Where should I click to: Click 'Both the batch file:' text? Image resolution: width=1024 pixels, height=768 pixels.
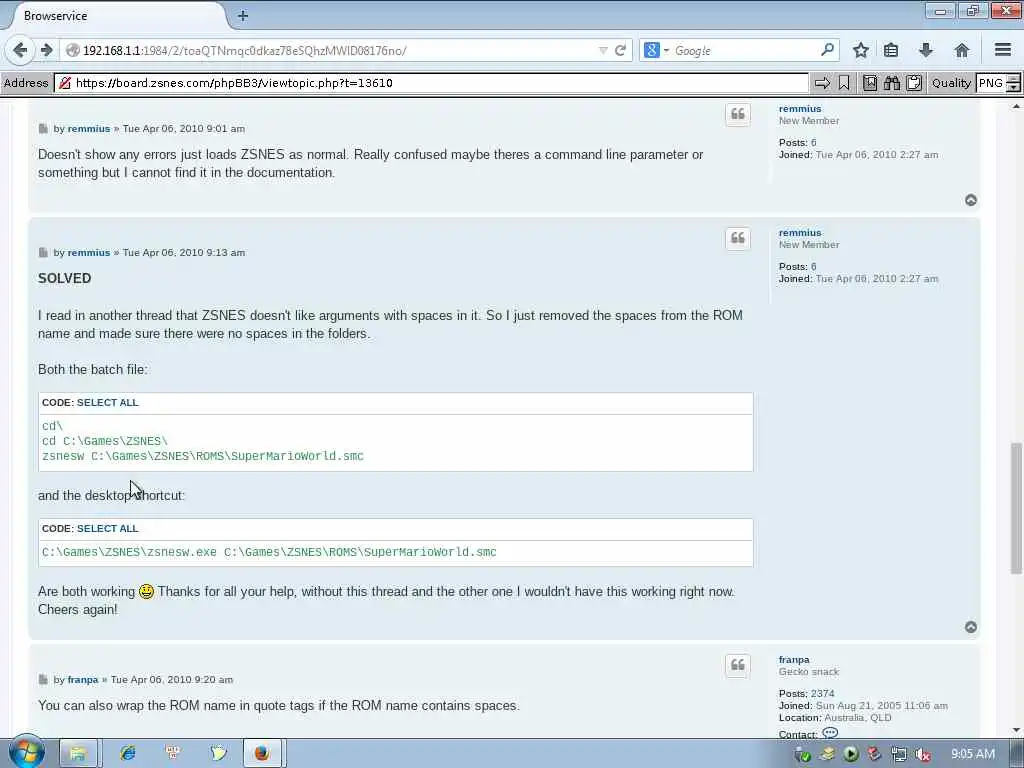(x=93, y=370)
